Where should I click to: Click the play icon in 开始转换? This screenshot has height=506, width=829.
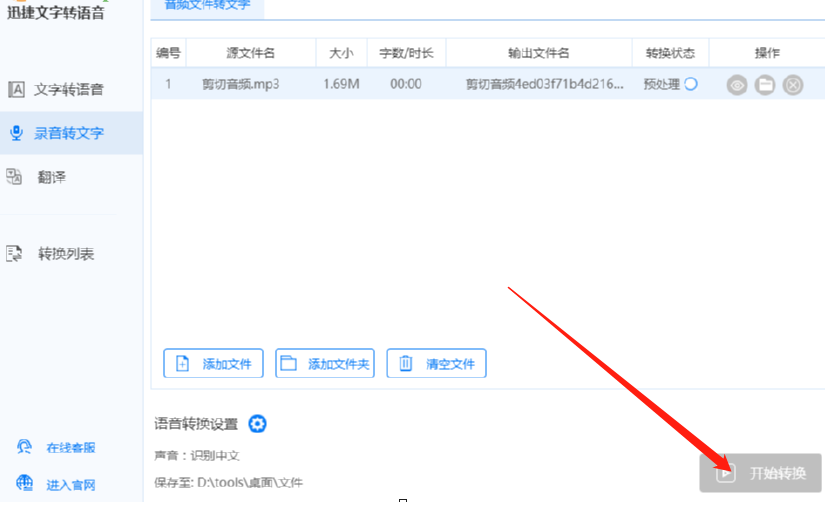tap(726, 473)
